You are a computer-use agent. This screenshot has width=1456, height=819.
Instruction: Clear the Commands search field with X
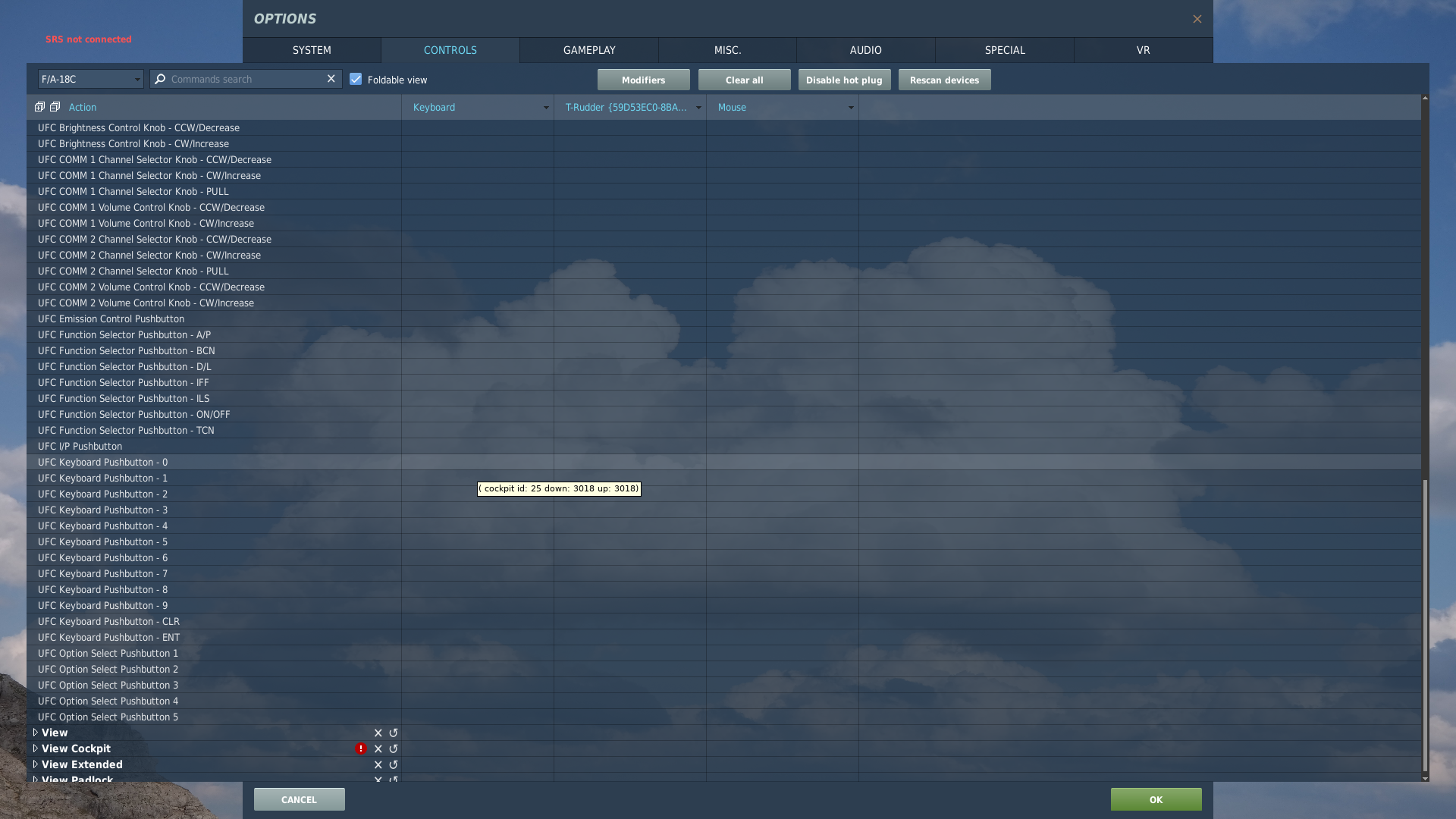[331, 79]
